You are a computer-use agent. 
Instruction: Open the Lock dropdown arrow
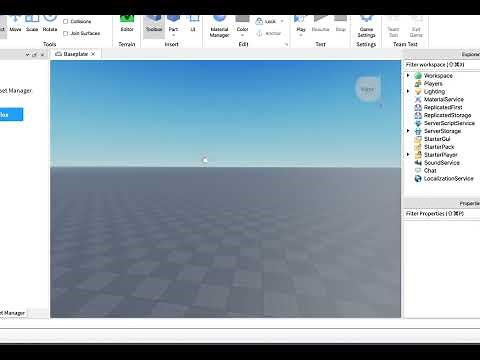coord(282,21)
